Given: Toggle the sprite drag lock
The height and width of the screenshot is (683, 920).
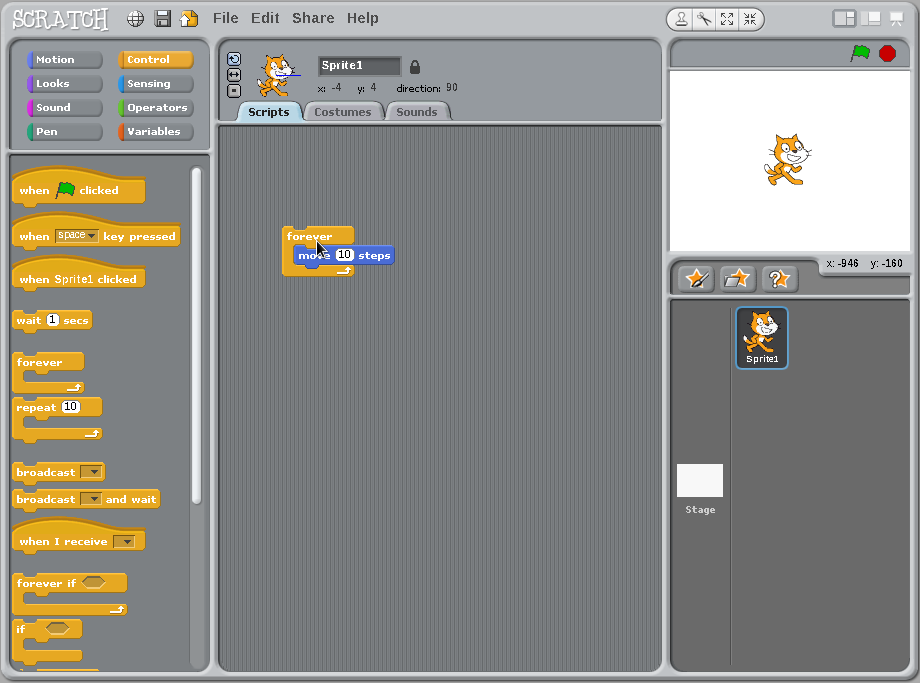Looking at the screenshot, I should pyautogui.click(x=415, y=67).
